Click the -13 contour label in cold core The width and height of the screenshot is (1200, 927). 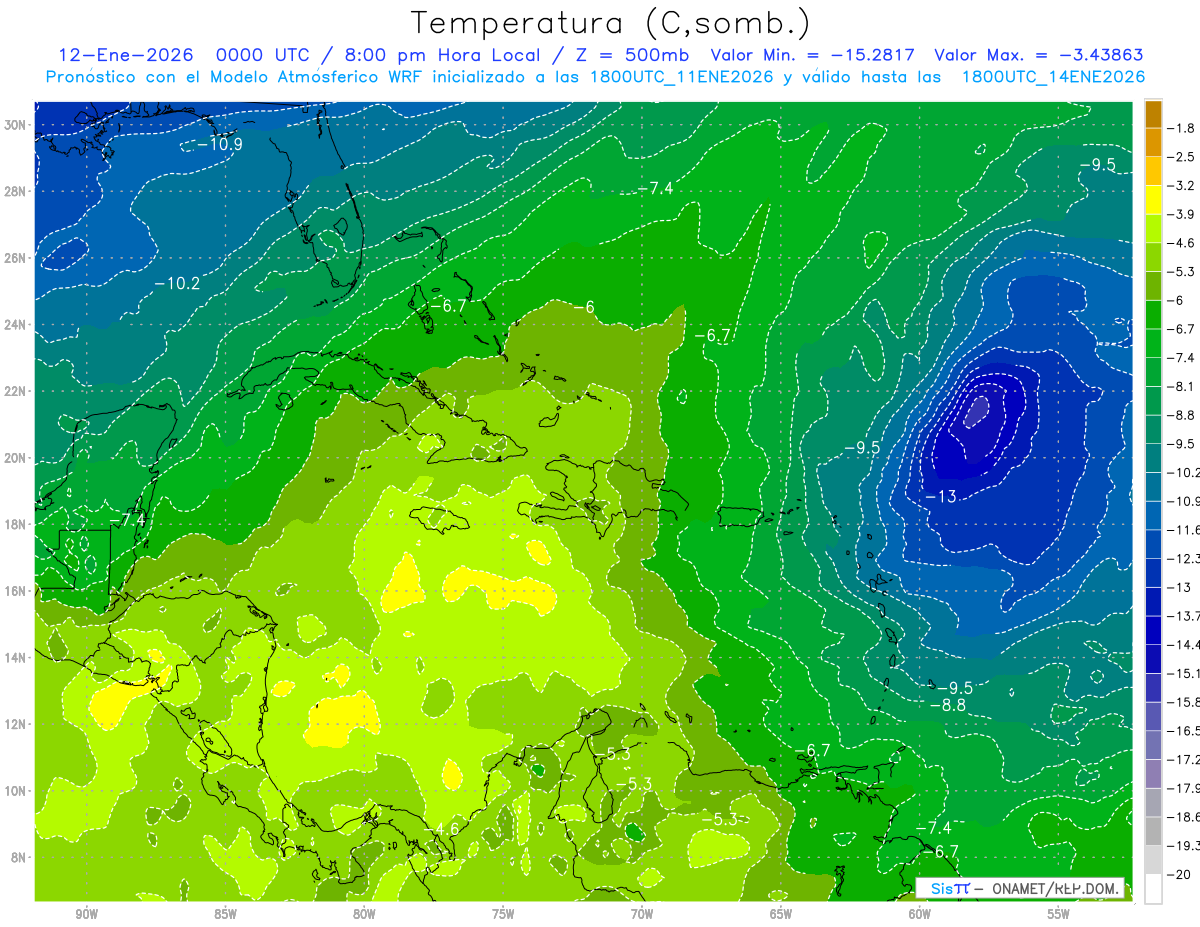940,497
